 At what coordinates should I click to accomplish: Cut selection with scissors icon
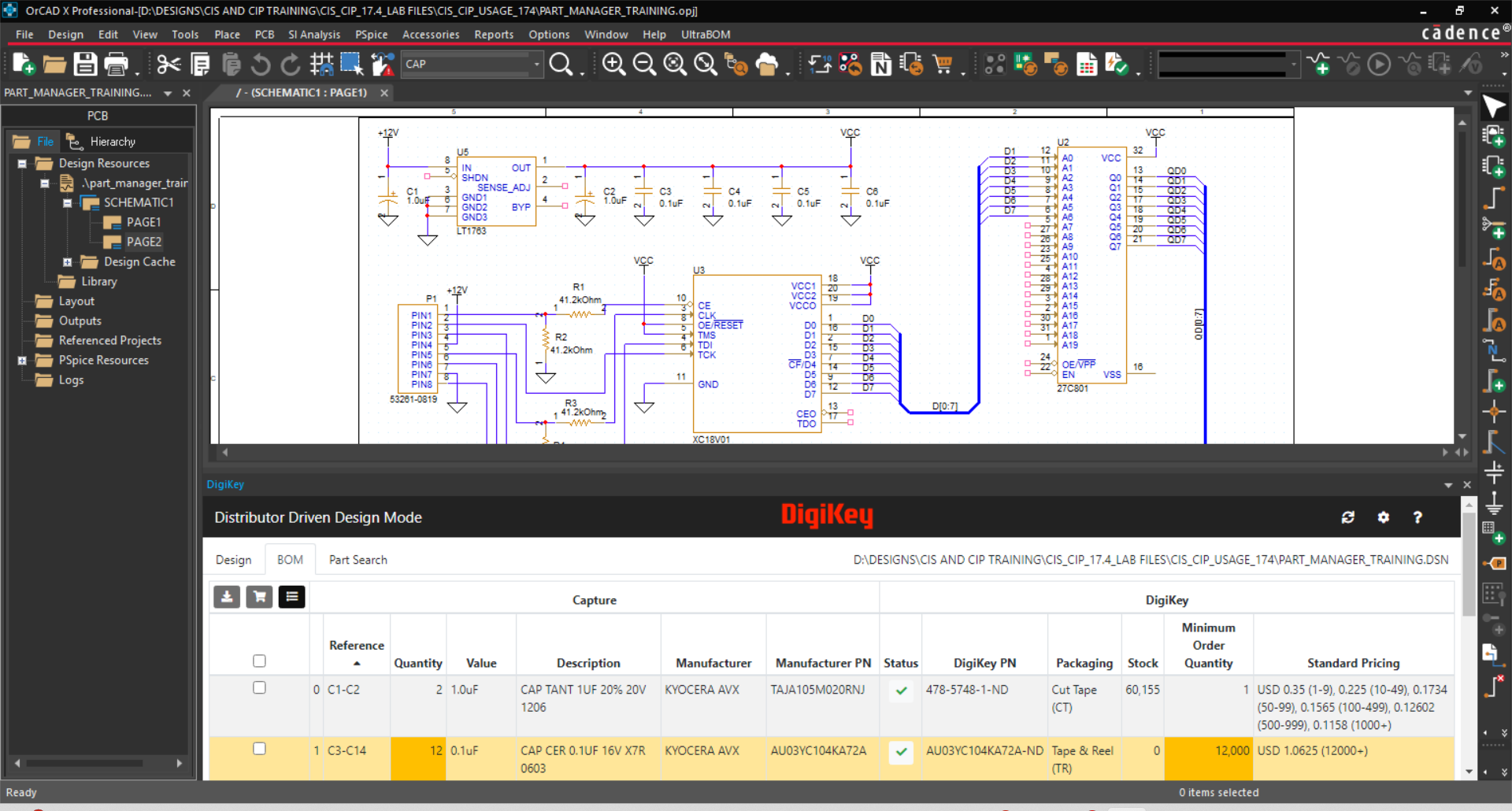[x=169, y=64]
